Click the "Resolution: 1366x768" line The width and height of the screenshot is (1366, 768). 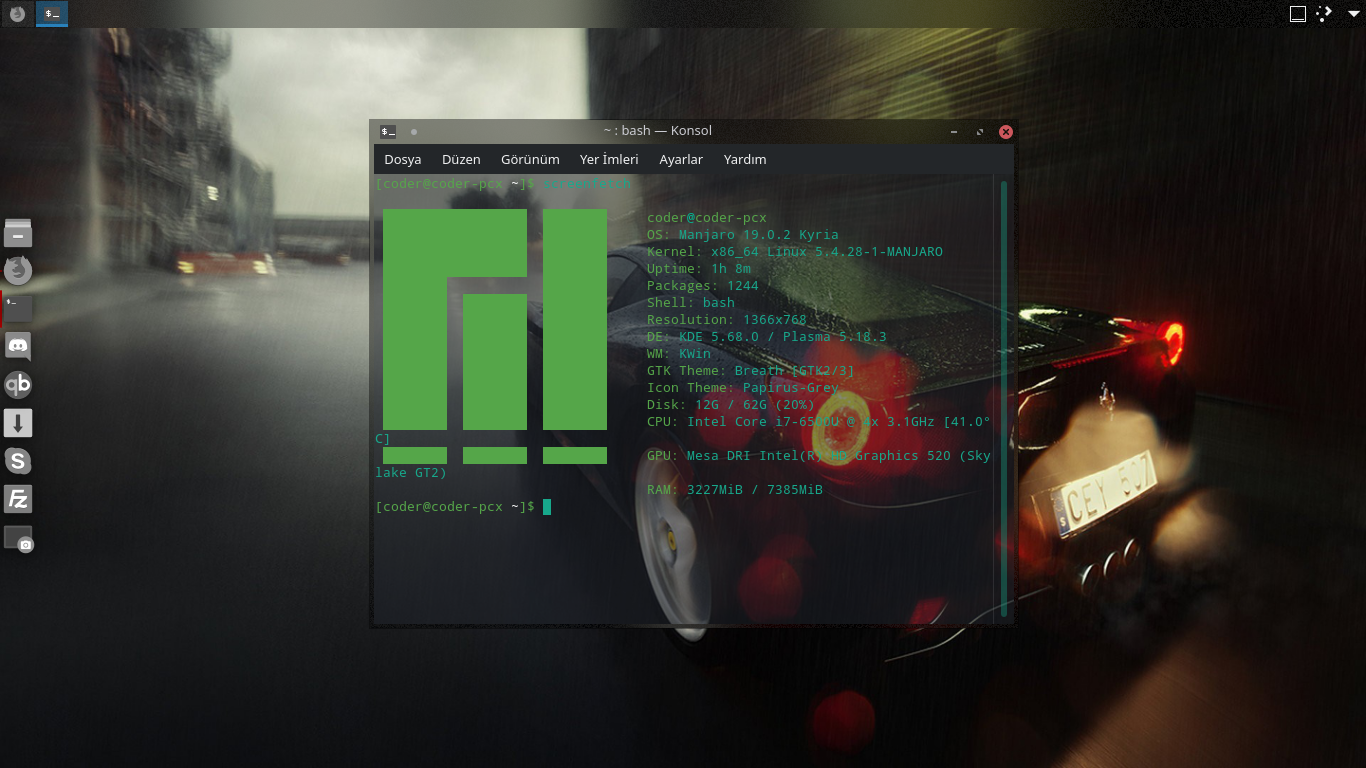pyautogui.click(x=727, y=320)
